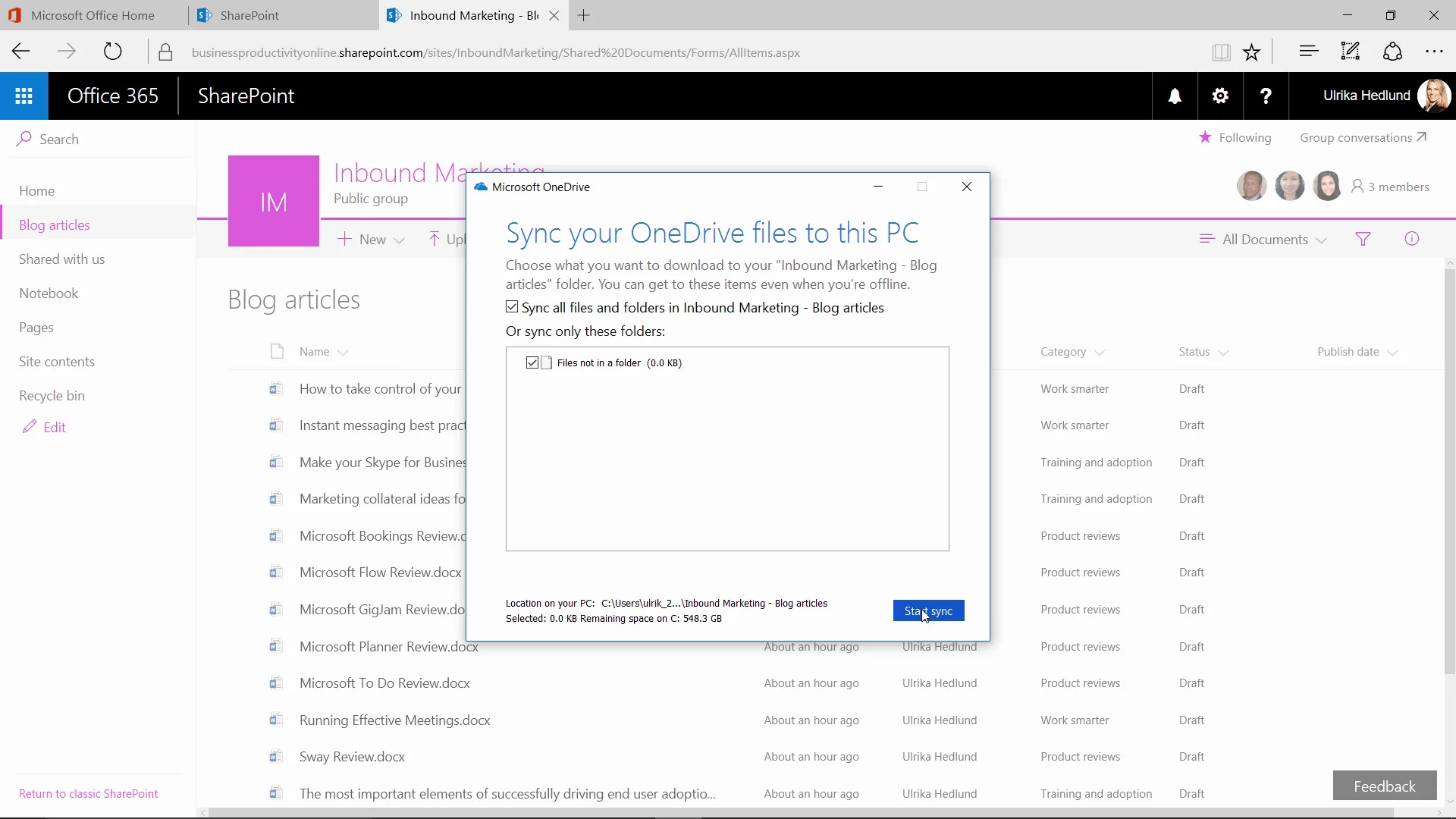Uncheck Sync all files and folders
This screenshot has height=819, width=1456.
pyautogui.click(x=512, y=307)
